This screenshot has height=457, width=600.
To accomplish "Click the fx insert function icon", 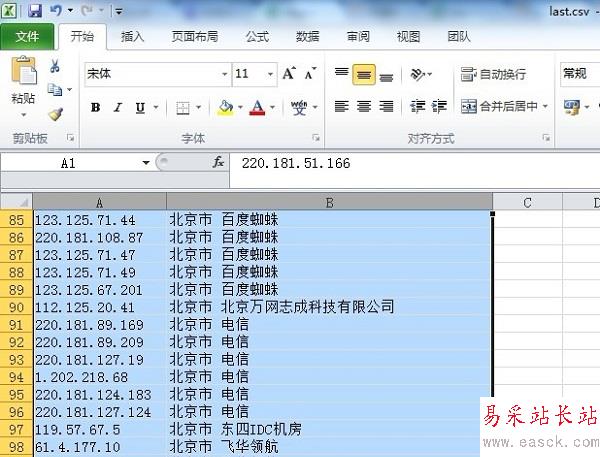I will [218, 162].
